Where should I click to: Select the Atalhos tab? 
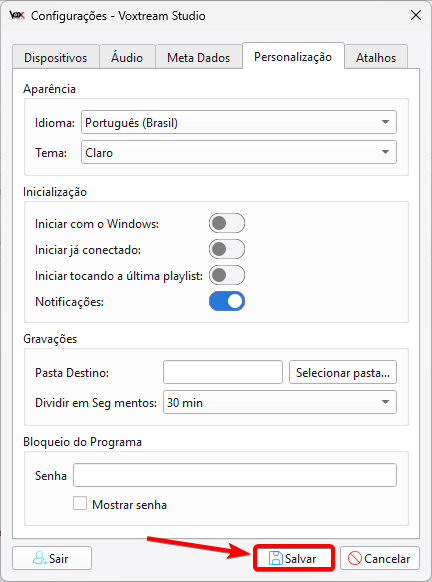[376, 58]
